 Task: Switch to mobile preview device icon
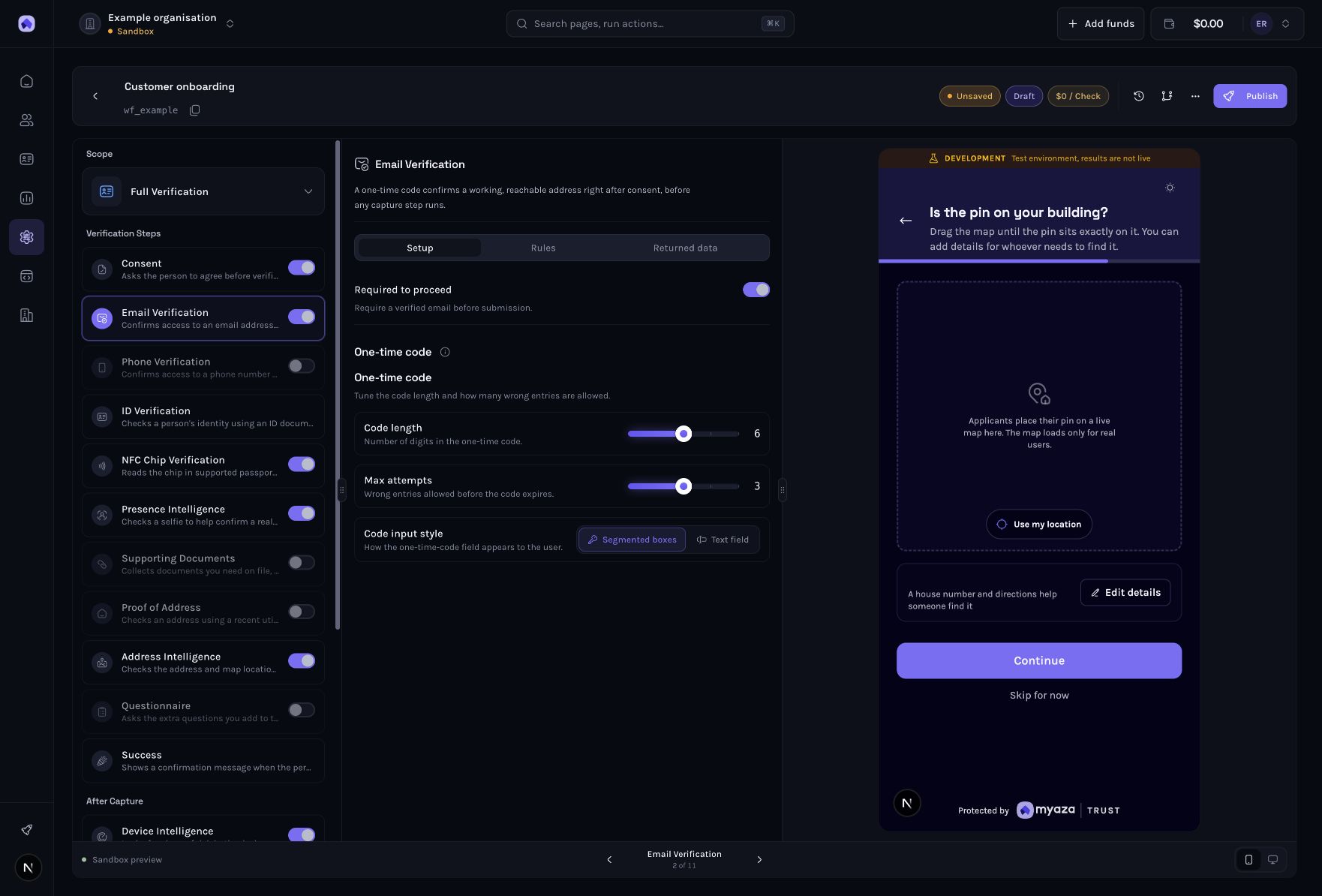tap(1248, 860)
